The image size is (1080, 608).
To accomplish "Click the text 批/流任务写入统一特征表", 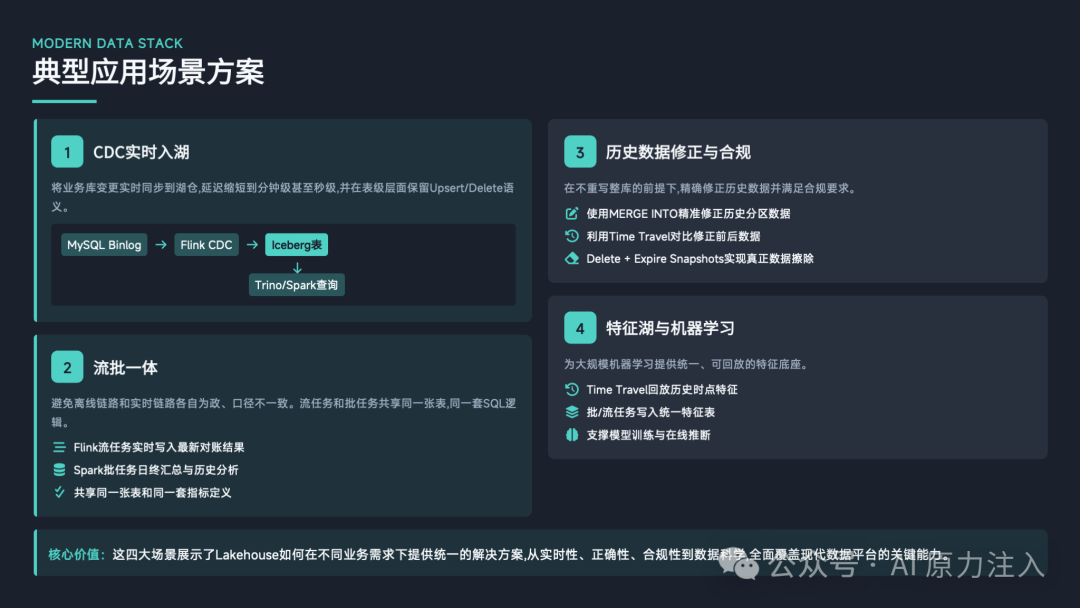I will 651,412.
